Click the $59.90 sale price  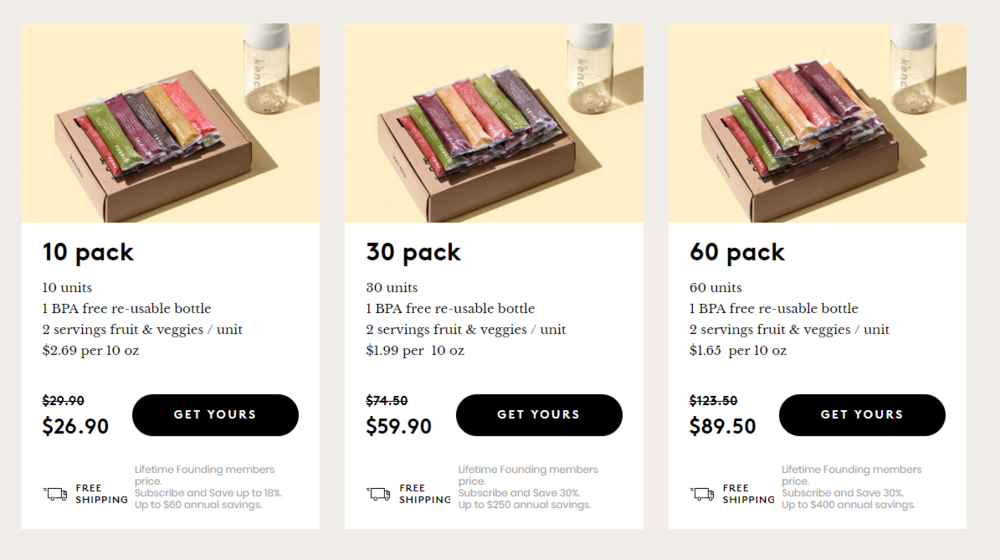399,427
